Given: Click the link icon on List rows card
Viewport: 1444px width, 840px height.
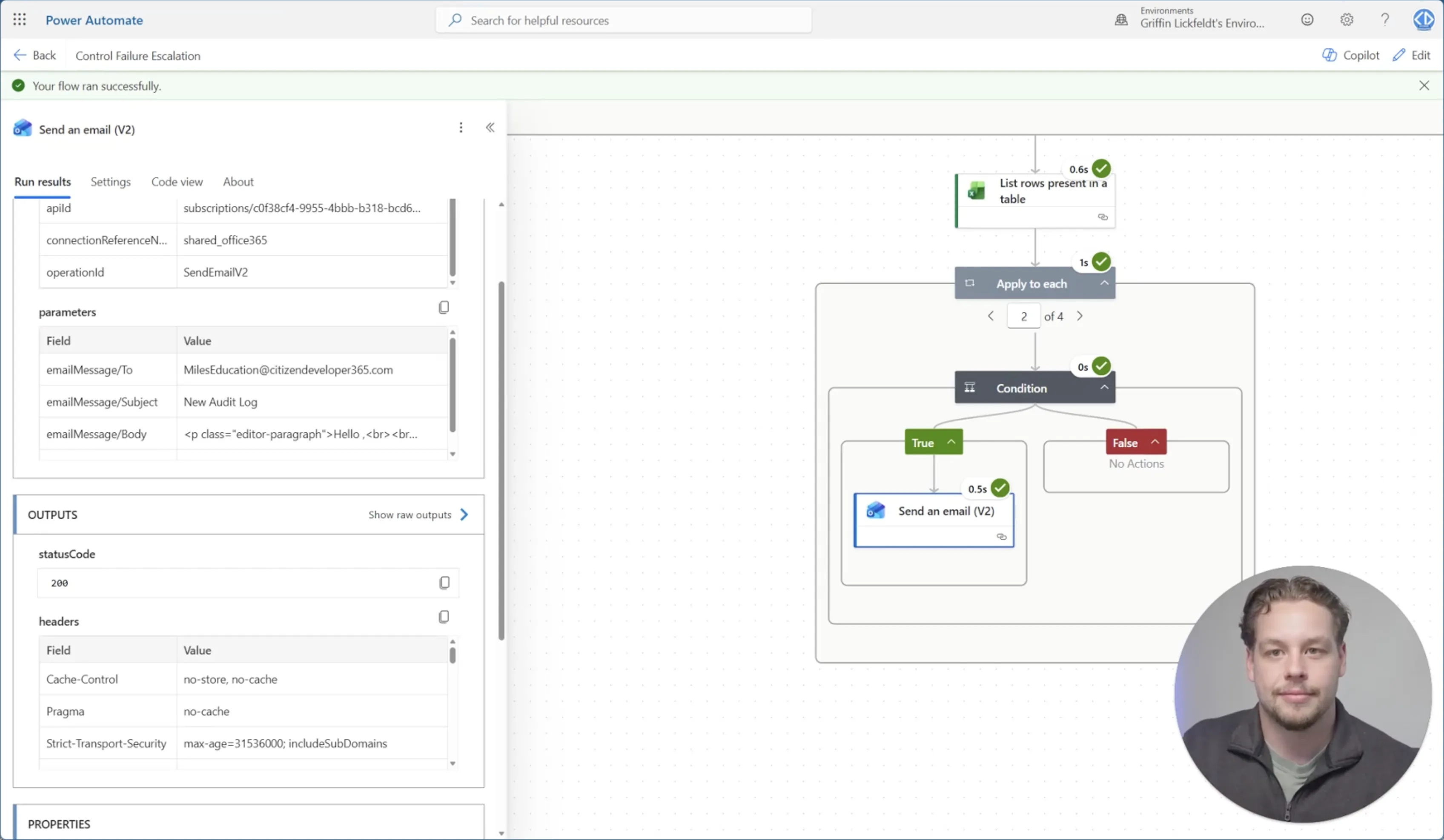Looking at the screenshot, I should pyautogui.click(x=1103, y=217).
